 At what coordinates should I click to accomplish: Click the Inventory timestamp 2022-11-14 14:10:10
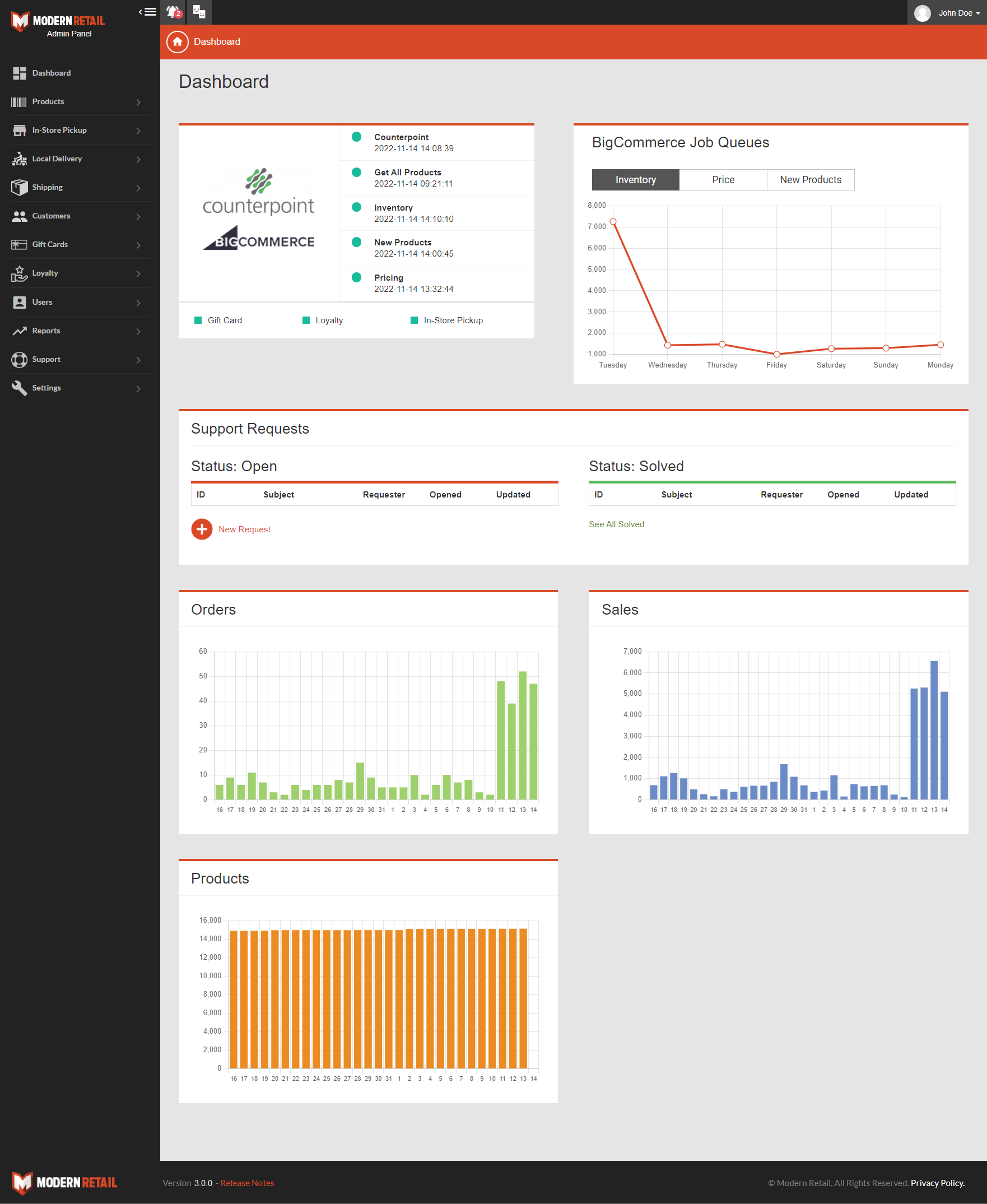point(413,219)
